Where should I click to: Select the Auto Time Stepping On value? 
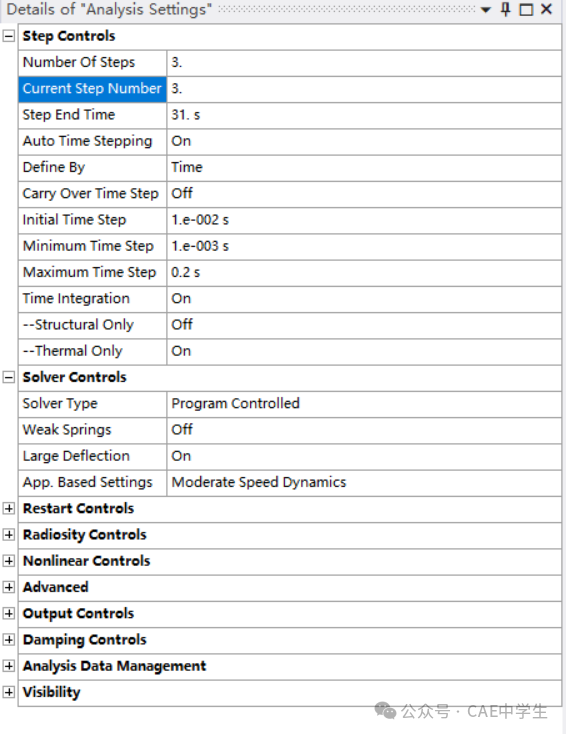click(364, 141)
